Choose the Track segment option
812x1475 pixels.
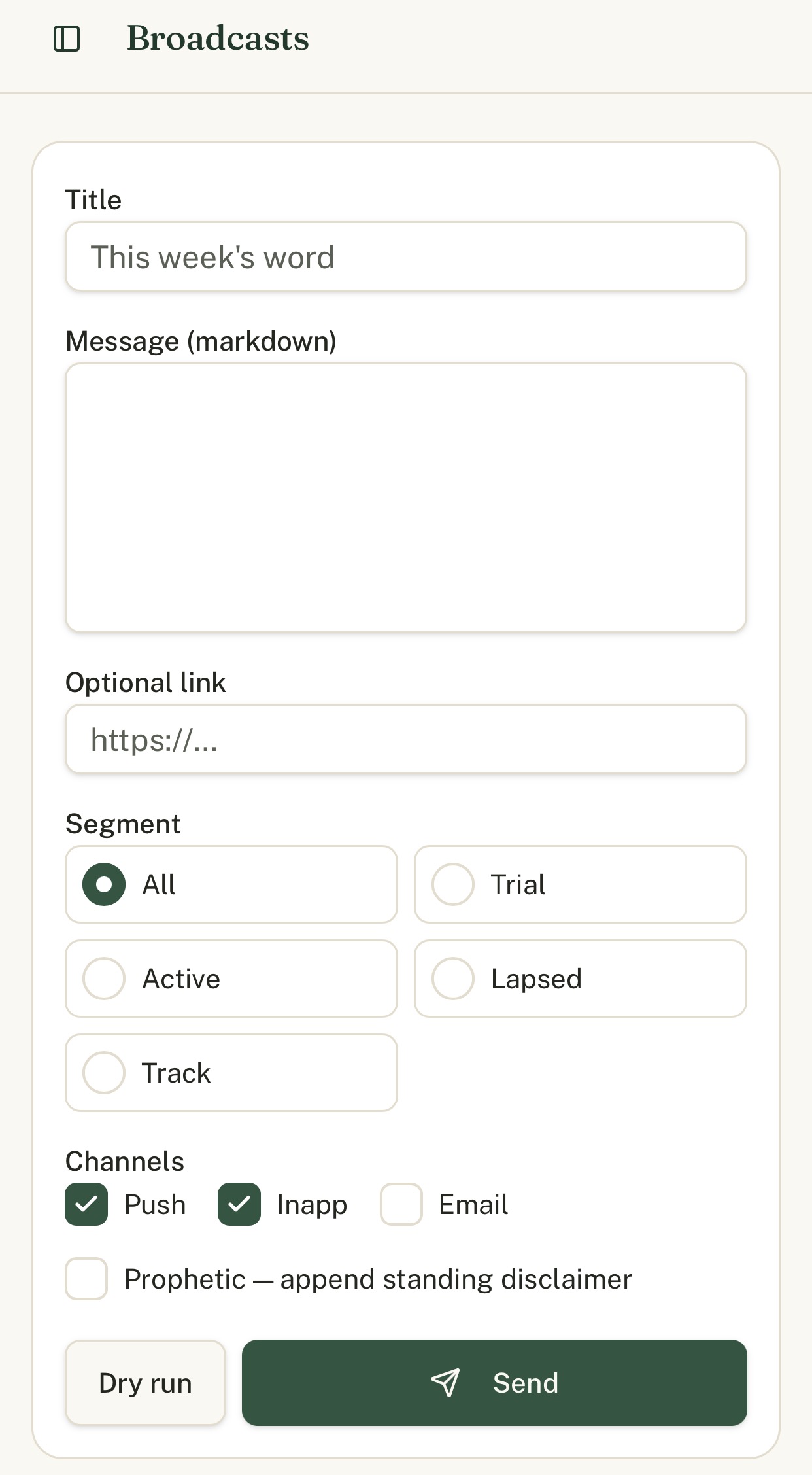click(231, 1073)
